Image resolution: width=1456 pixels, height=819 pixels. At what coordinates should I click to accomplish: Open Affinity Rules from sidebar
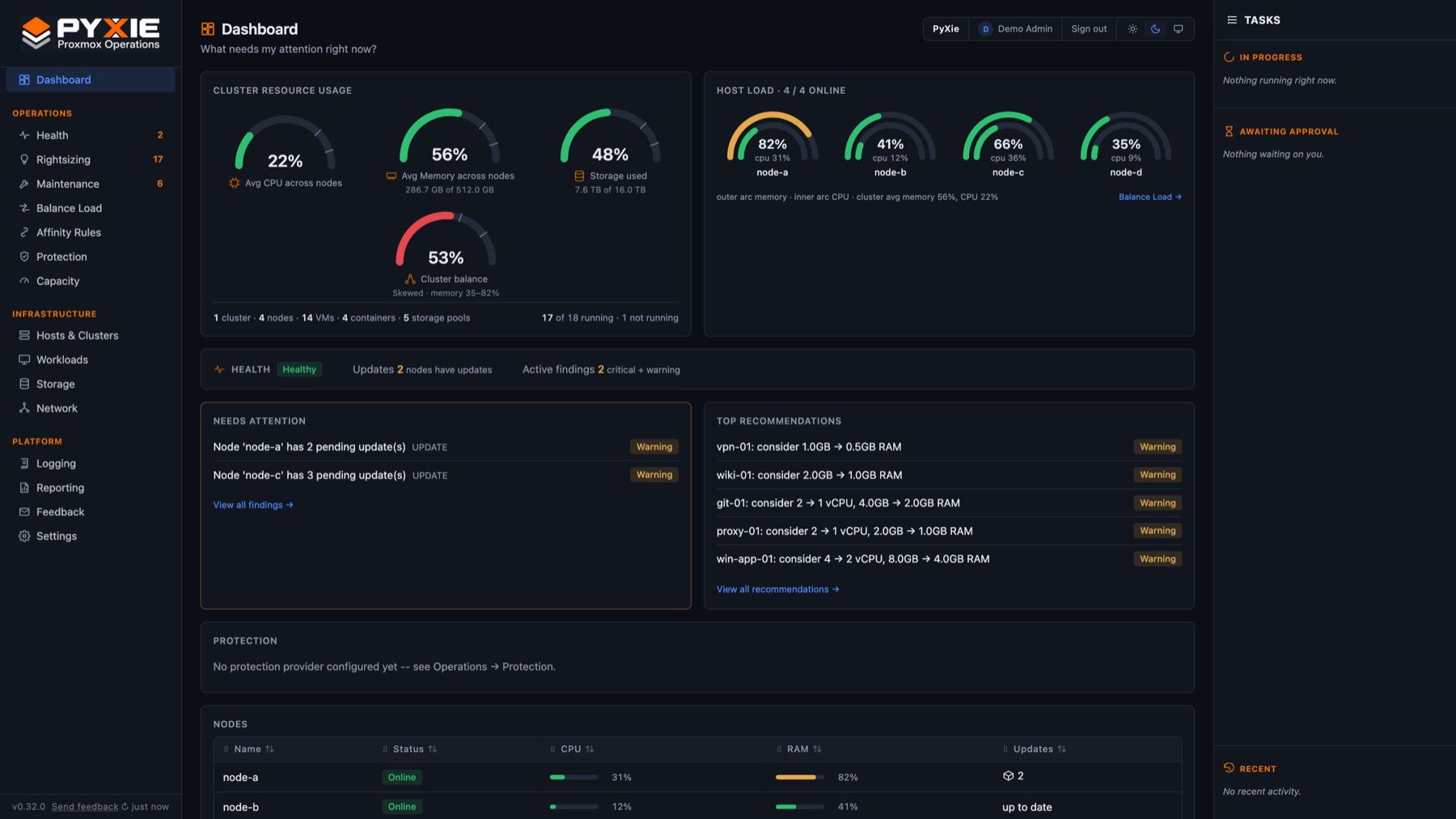point(91,232)
